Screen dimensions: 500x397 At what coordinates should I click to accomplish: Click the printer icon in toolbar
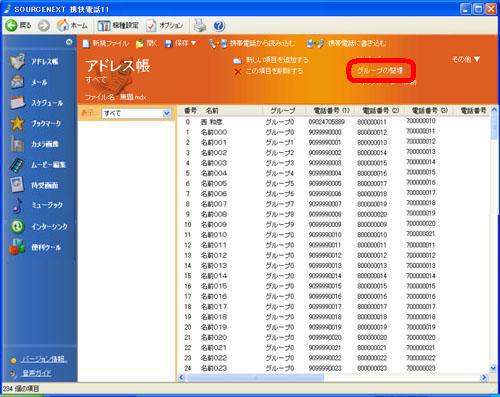[200, 25]
